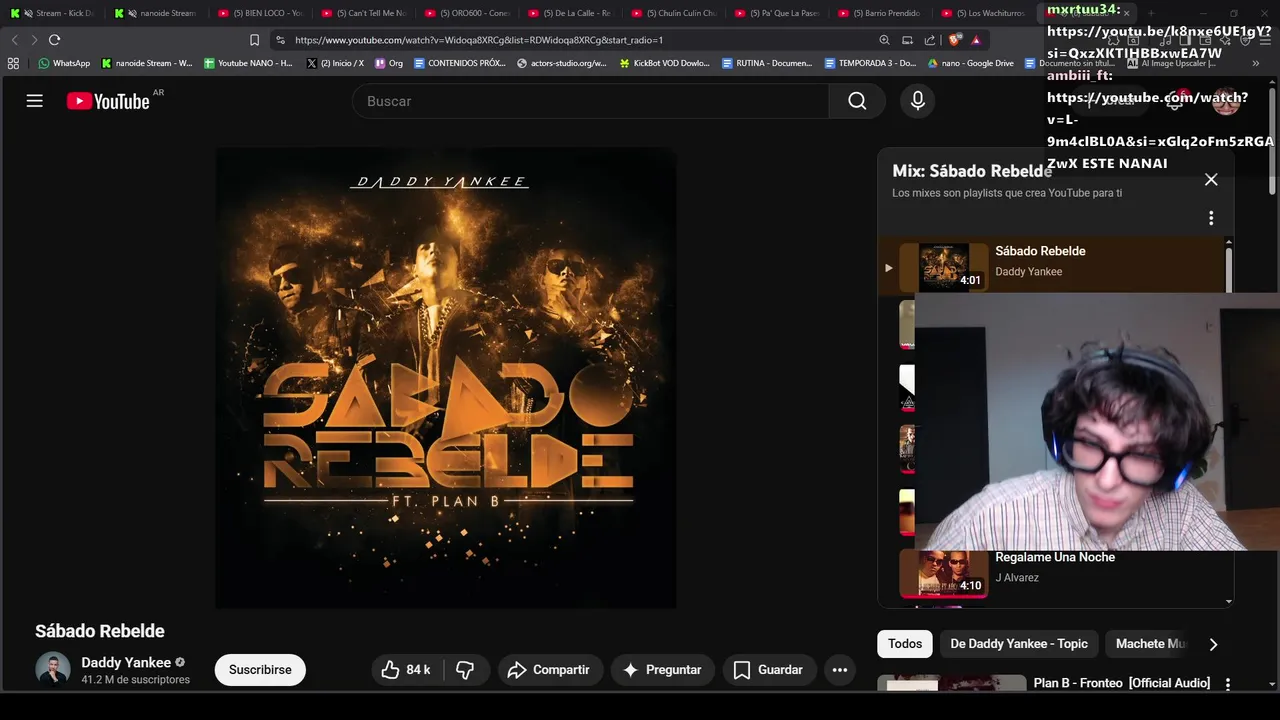Switch to the Stream - Kick browser tab
This screenshot has width=1280, height=720.
point(52,13)
